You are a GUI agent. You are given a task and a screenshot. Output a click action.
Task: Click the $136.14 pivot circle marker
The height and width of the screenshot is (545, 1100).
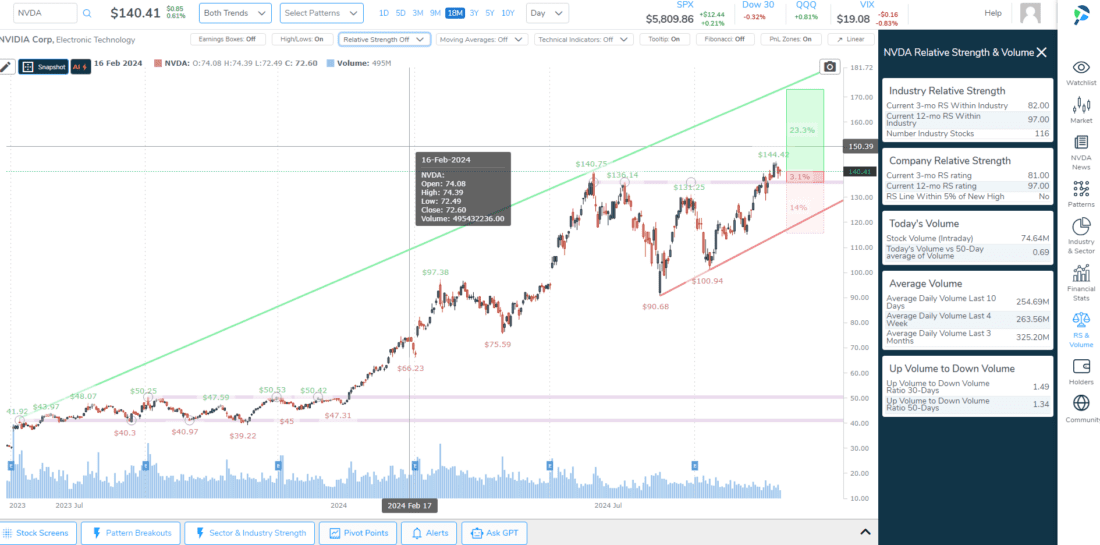point(625,182)
